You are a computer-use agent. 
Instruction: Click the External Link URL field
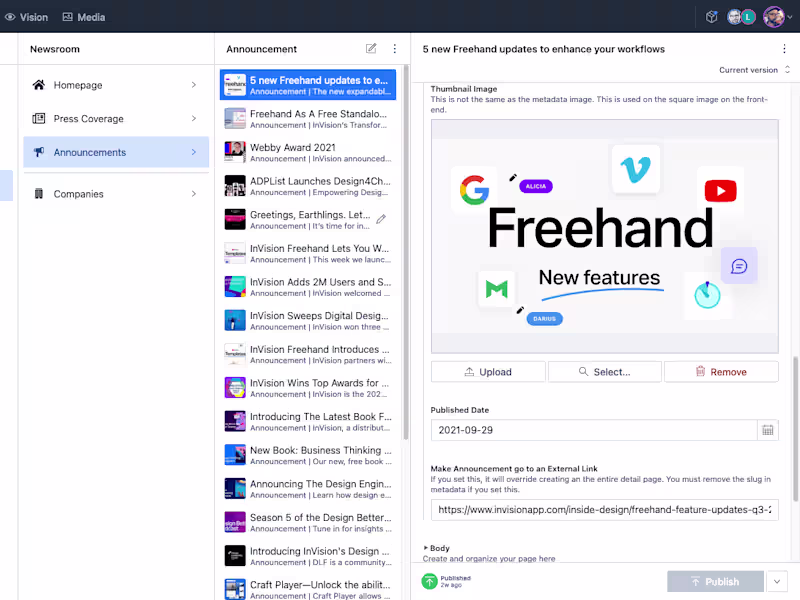(x=605, y=510)
